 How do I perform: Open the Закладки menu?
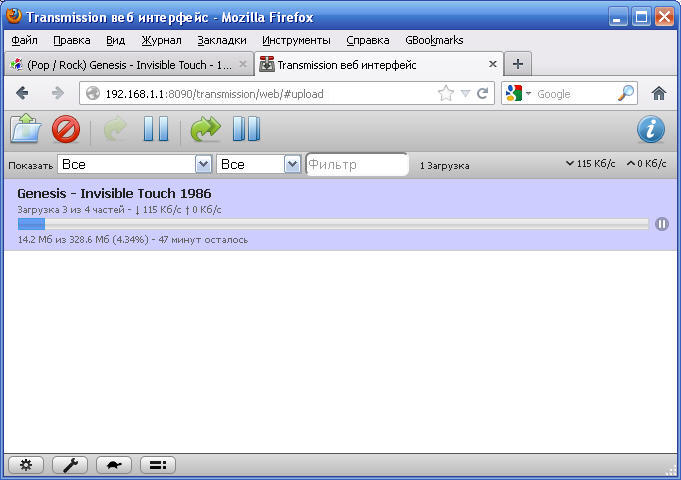pos(222,40)
